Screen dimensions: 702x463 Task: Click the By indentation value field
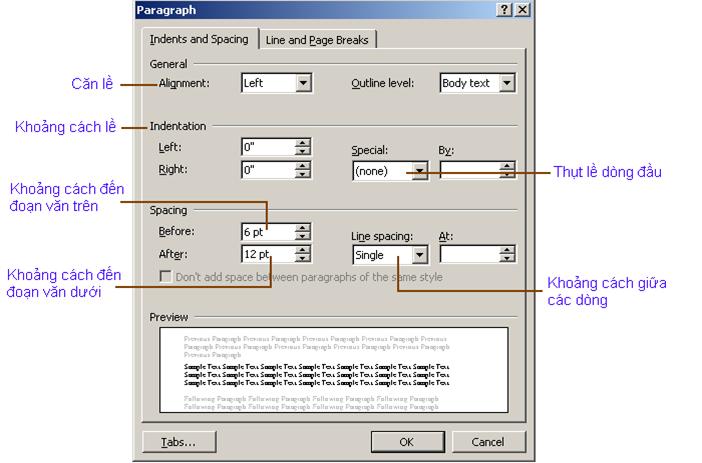coord(470,171)
